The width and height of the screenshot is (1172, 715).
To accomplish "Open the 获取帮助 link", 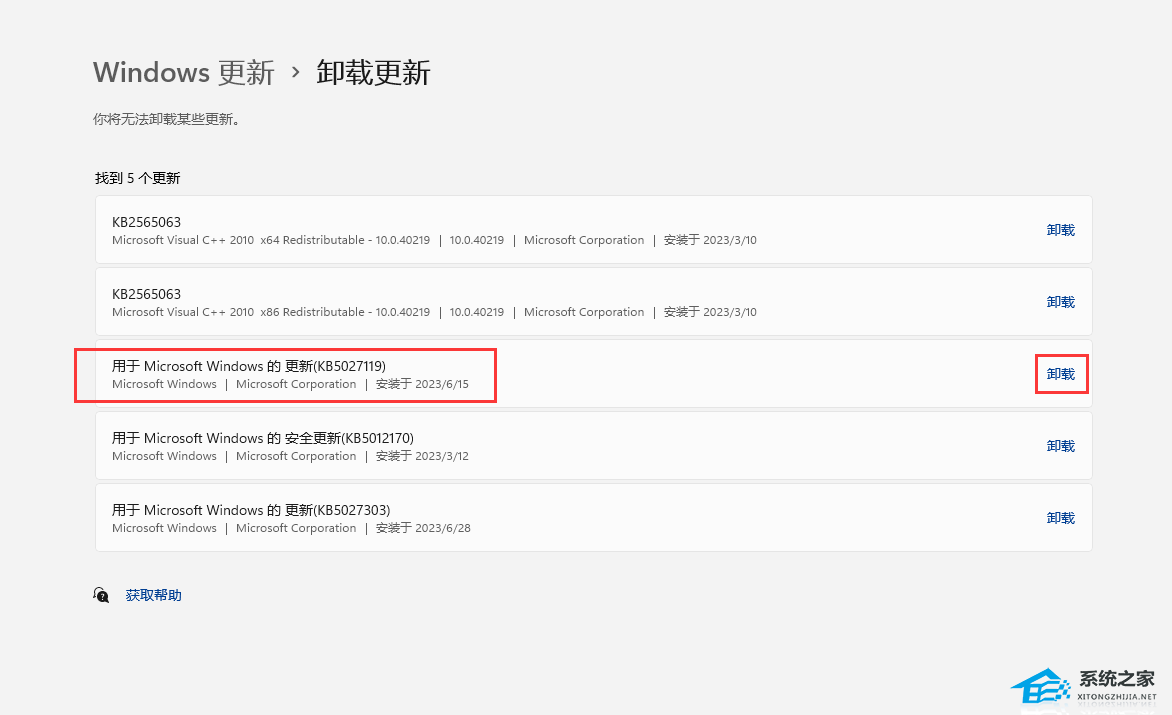I will coord(153,595).
